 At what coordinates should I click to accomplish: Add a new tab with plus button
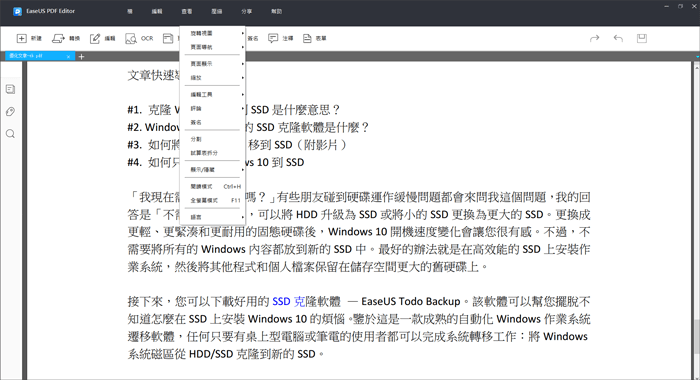click(x=81, y=56)
